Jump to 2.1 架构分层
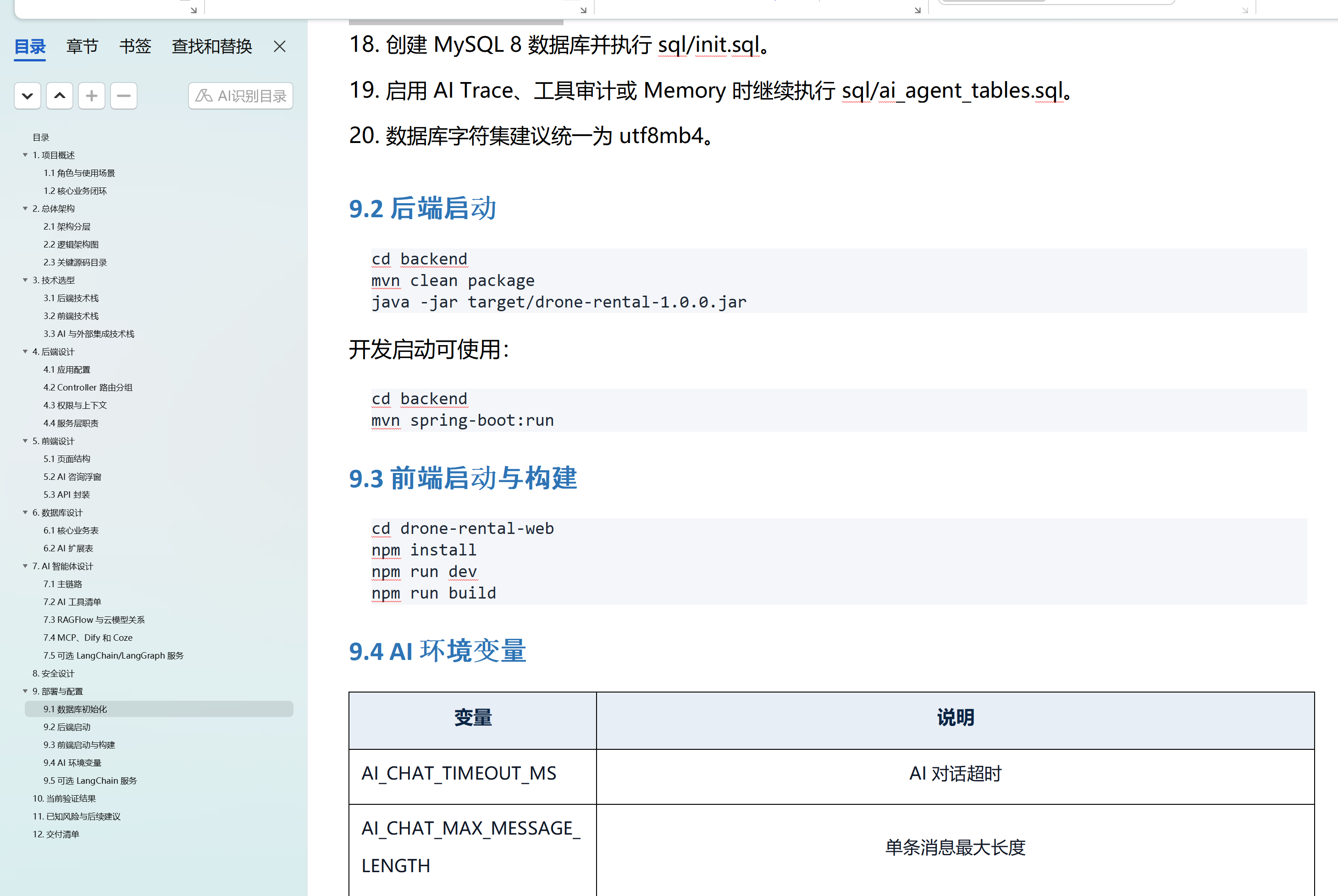1338x896 pixels. (x=67, y=226)
